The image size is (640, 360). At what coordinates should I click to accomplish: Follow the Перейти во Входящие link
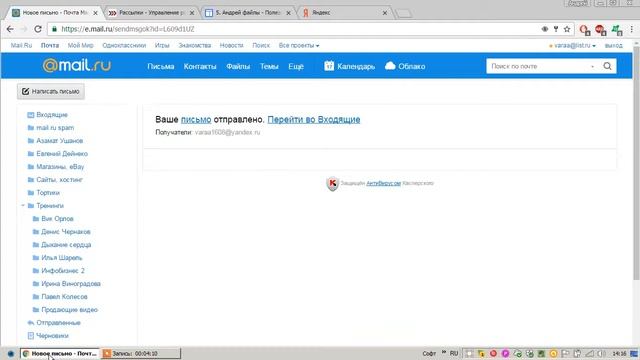pyautogui.click(x=314, y=120)
